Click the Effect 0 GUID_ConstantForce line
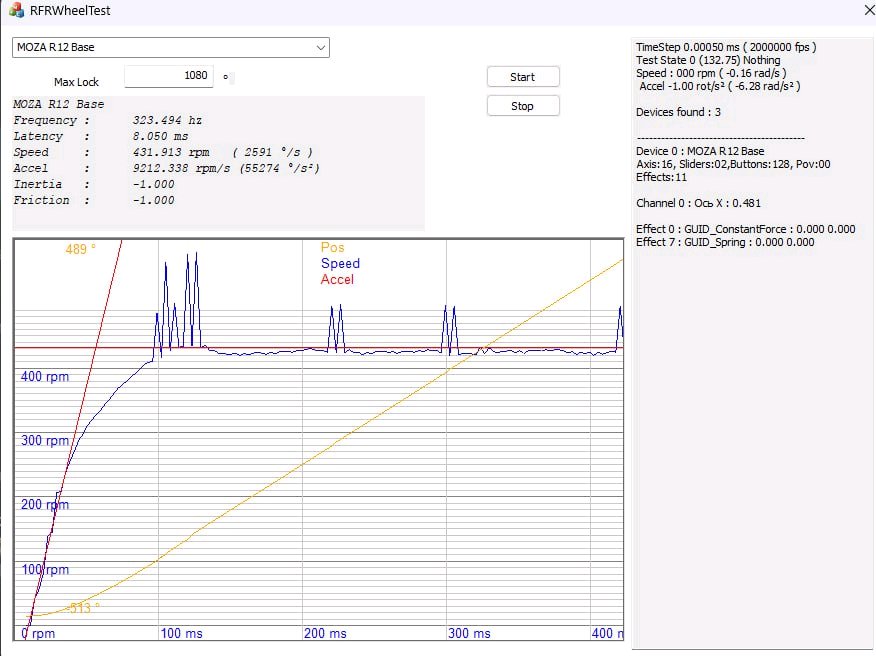The width and height of the screenshot is (876, 656). click(x=746, y=229)
